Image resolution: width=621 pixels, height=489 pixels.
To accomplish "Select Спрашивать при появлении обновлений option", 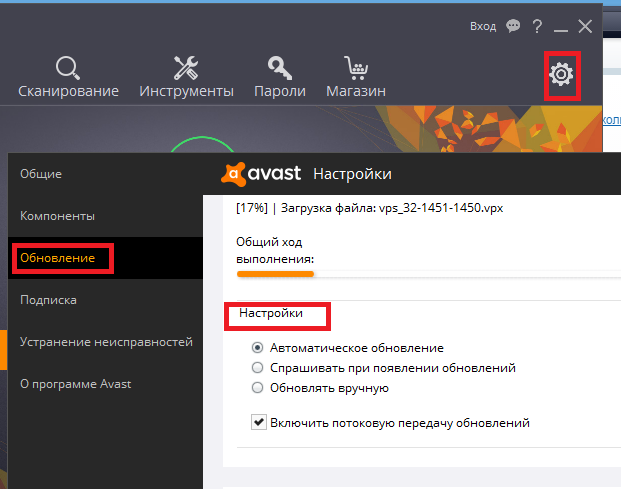I will 258,368.
